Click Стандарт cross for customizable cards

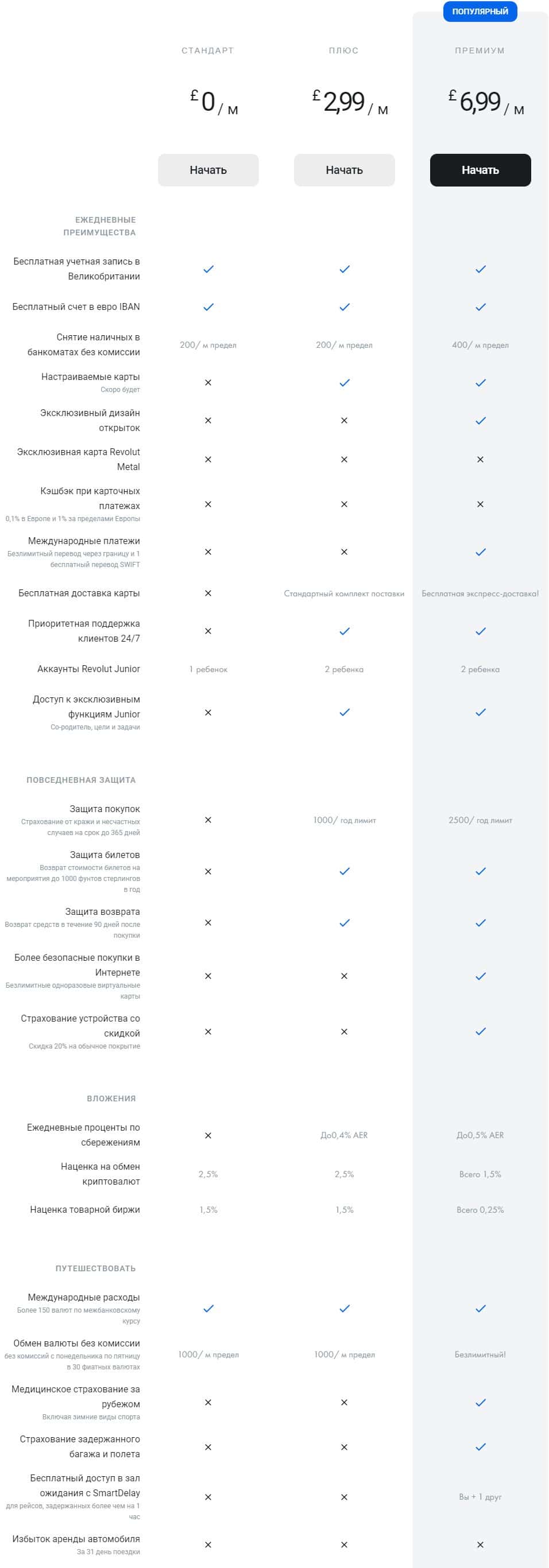click(208, 383)
